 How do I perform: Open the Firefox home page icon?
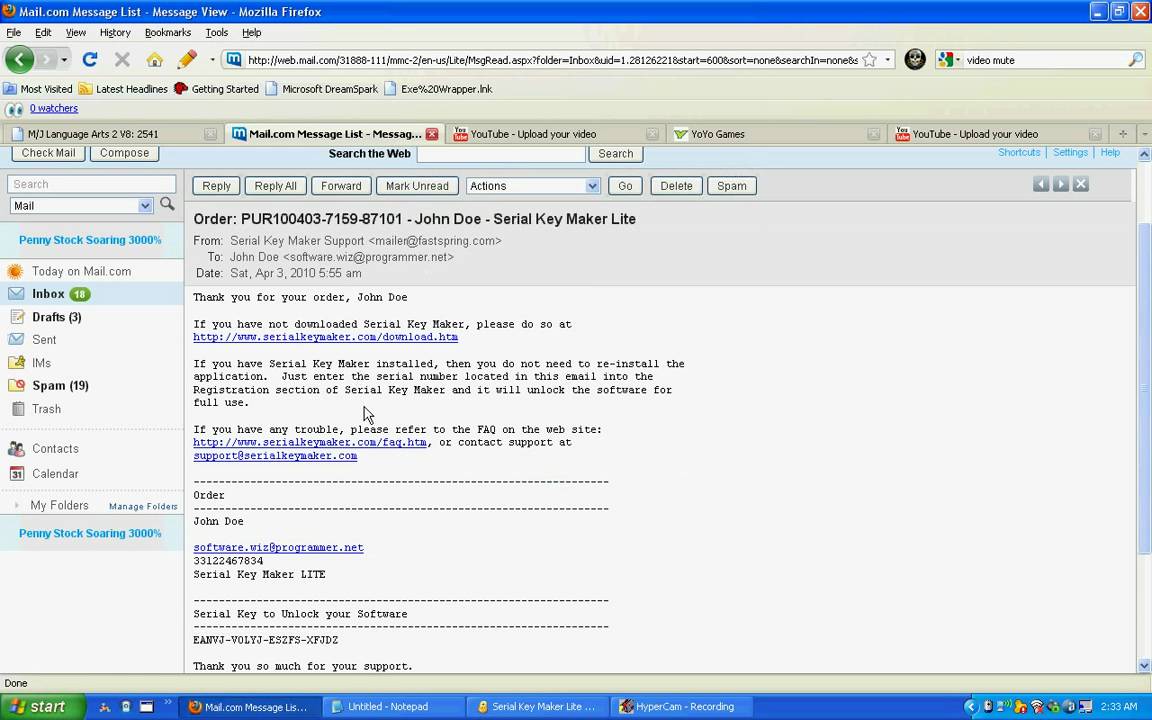click(154, 60)
